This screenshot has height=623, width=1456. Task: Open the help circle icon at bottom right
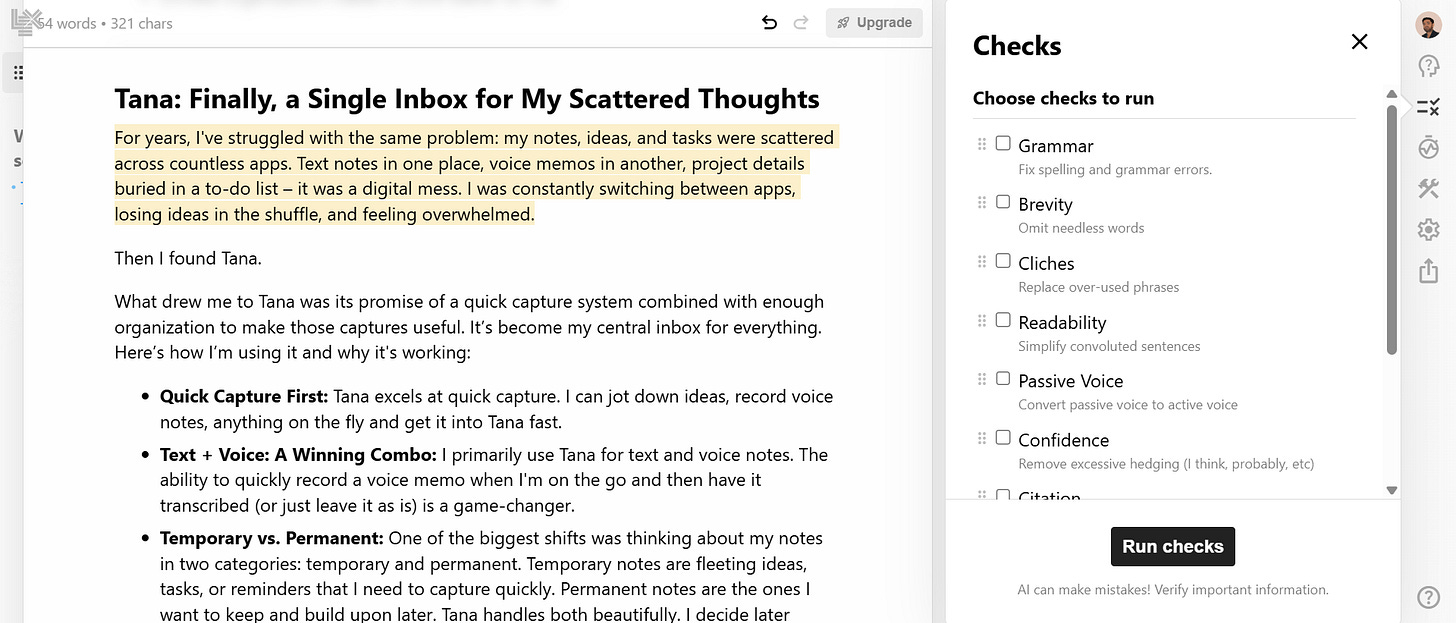(1429, 598)
